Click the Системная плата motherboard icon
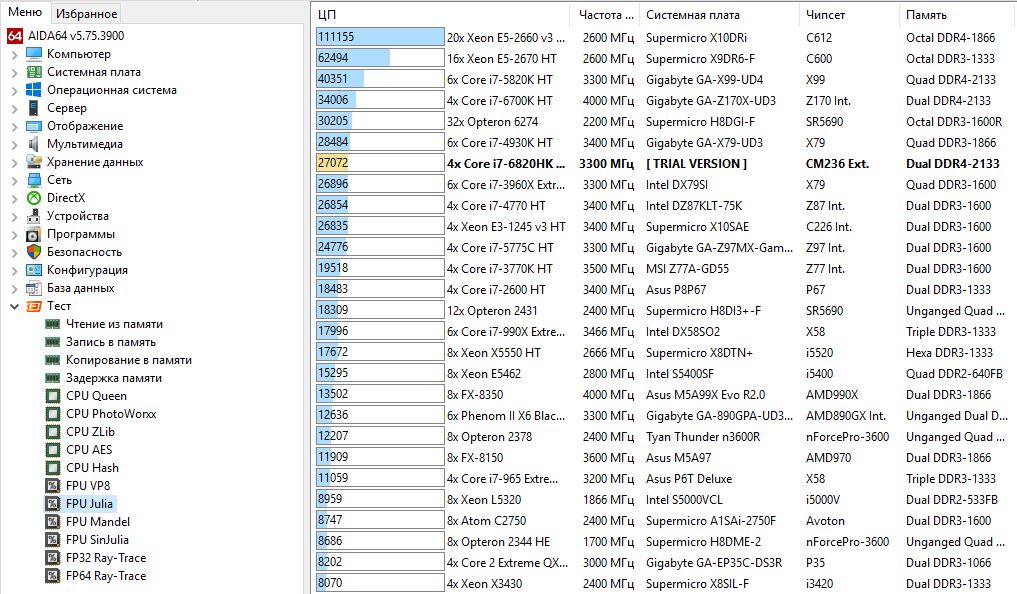The height and width of the screenshot is (594, 1017). coord(34,72)
